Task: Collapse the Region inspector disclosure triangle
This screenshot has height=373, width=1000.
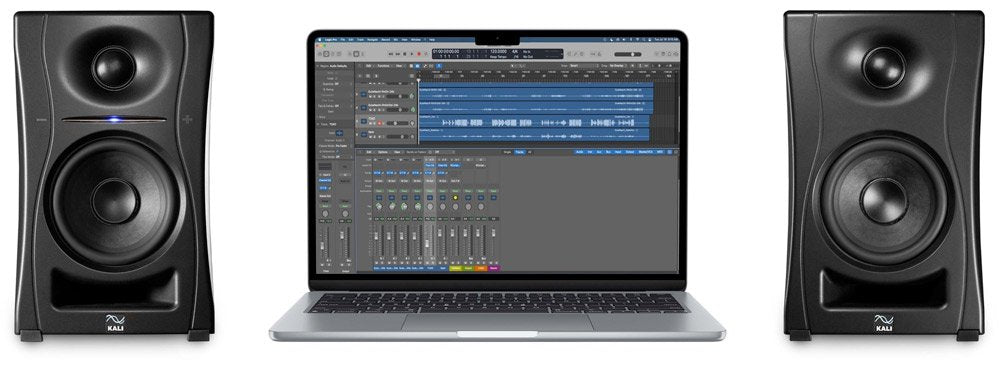Action: tap(318, 66)
